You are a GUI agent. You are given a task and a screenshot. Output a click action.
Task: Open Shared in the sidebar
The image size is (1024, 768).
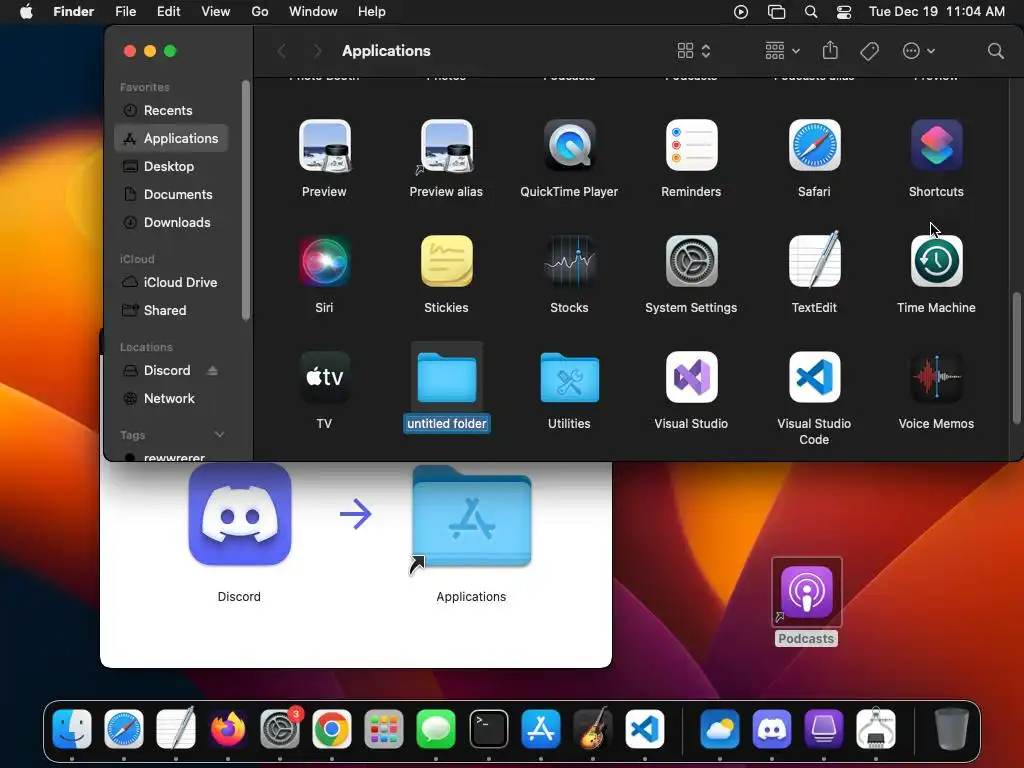click(x=171, y=310)
